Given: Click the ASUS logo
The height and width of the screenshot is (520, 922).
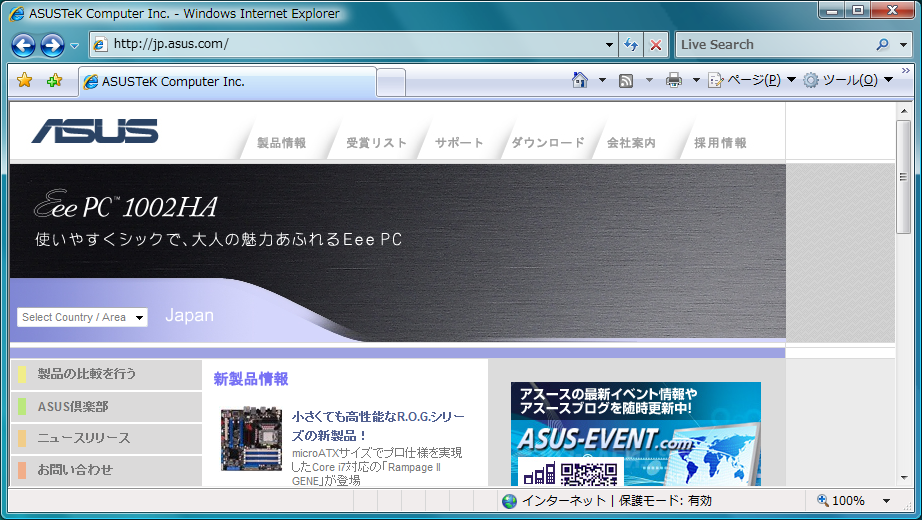Looking at the screenshot, I should point(95,131).
